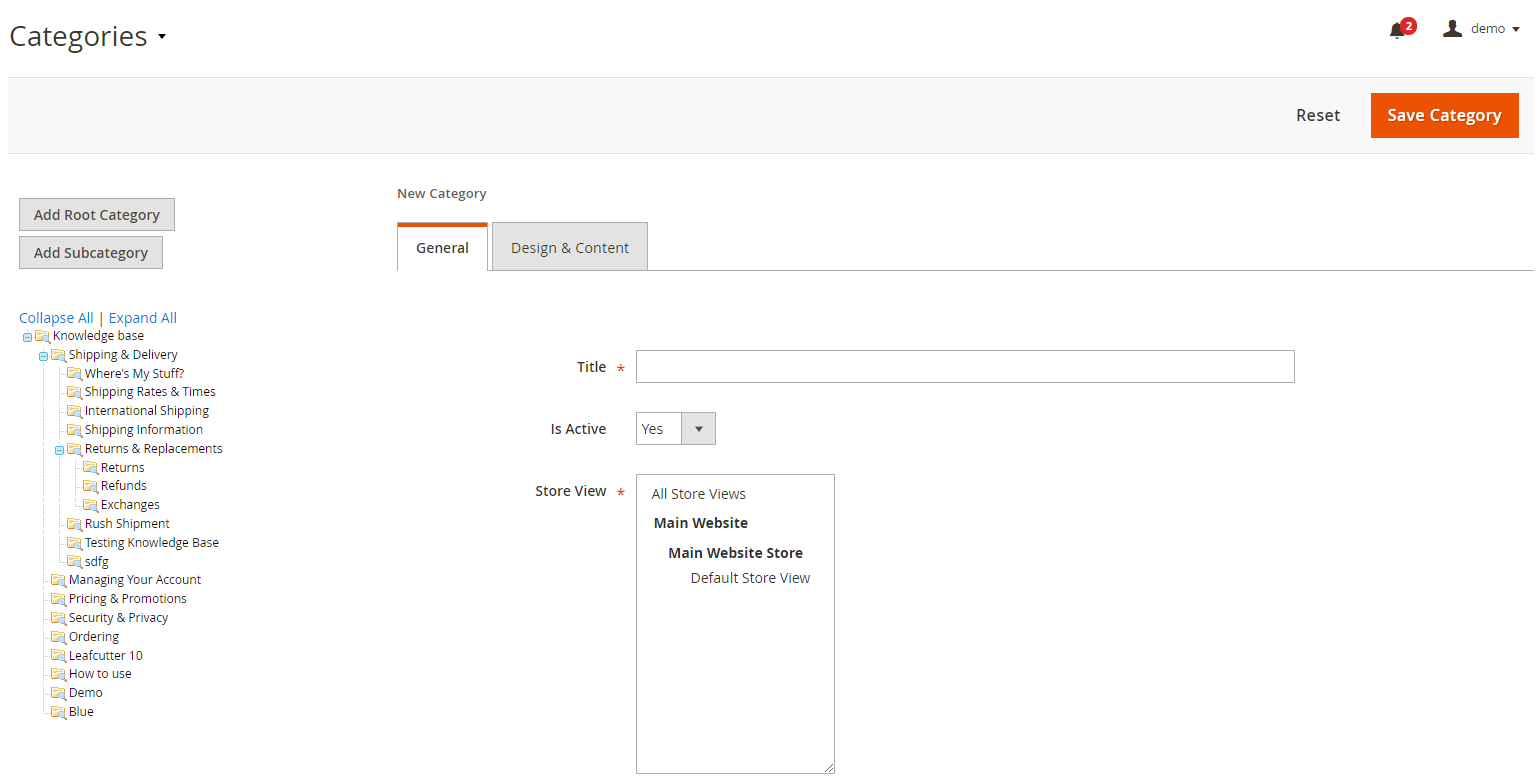Screen dimensions: 1538x784
Task: Click the Returns & Replacements folder icon
Action: pyautogui.click(x=75, y=449)
